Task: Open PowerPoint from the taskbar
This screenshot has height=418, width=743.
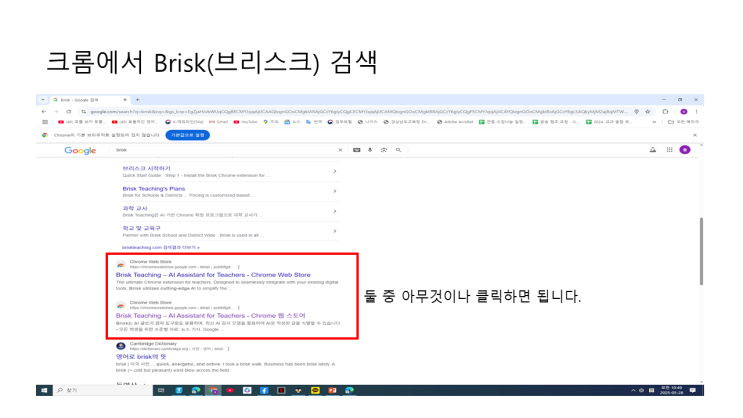Action: 332,391
